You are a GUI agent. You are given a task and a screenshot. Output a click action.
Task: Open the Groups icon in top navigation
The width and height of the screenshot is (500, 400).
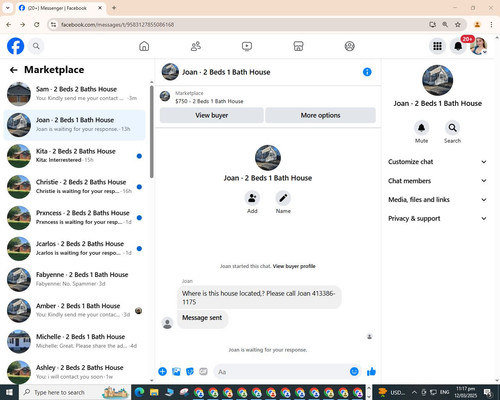pos(349,46)
